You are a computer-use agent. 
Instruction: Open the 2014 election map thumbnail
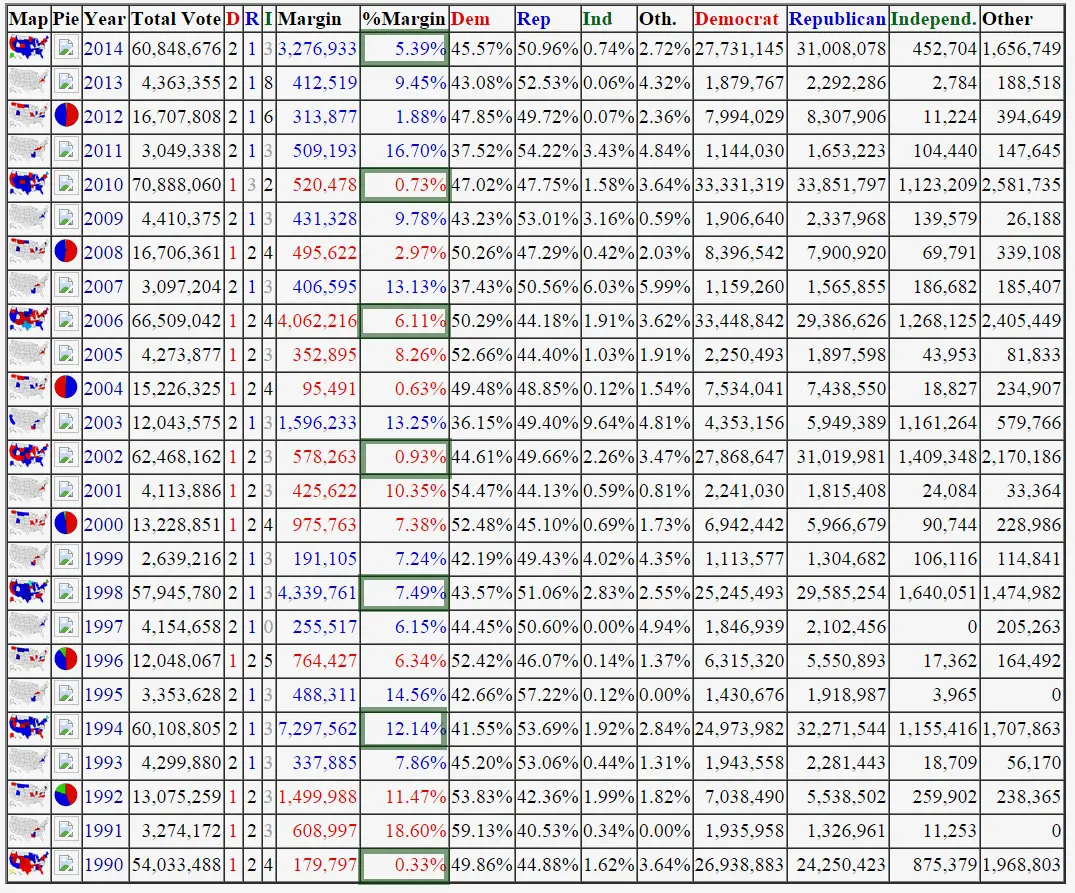pos(29,49)
